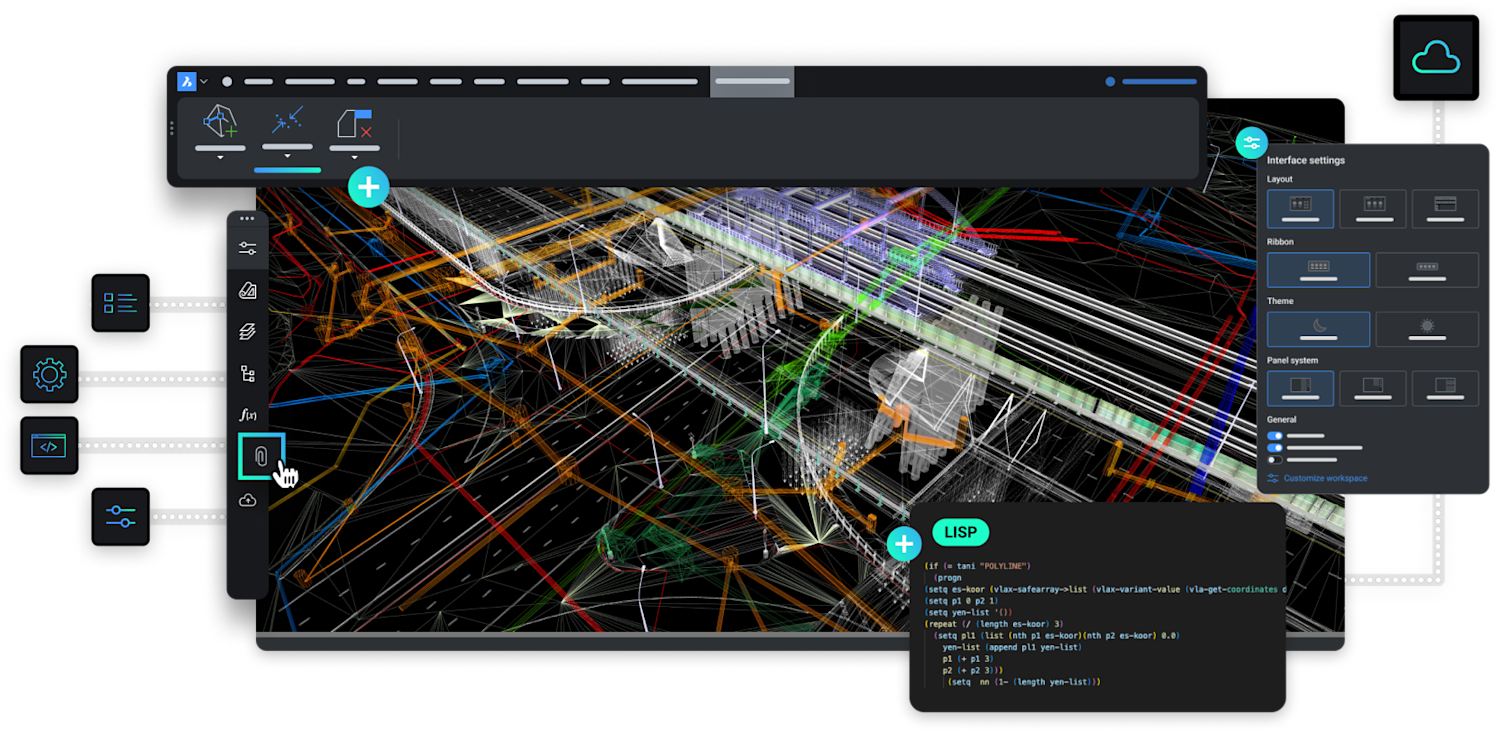Open the paperclip attachments panel in sidebar
This screenshot has width=1500, height=733.
260,456
